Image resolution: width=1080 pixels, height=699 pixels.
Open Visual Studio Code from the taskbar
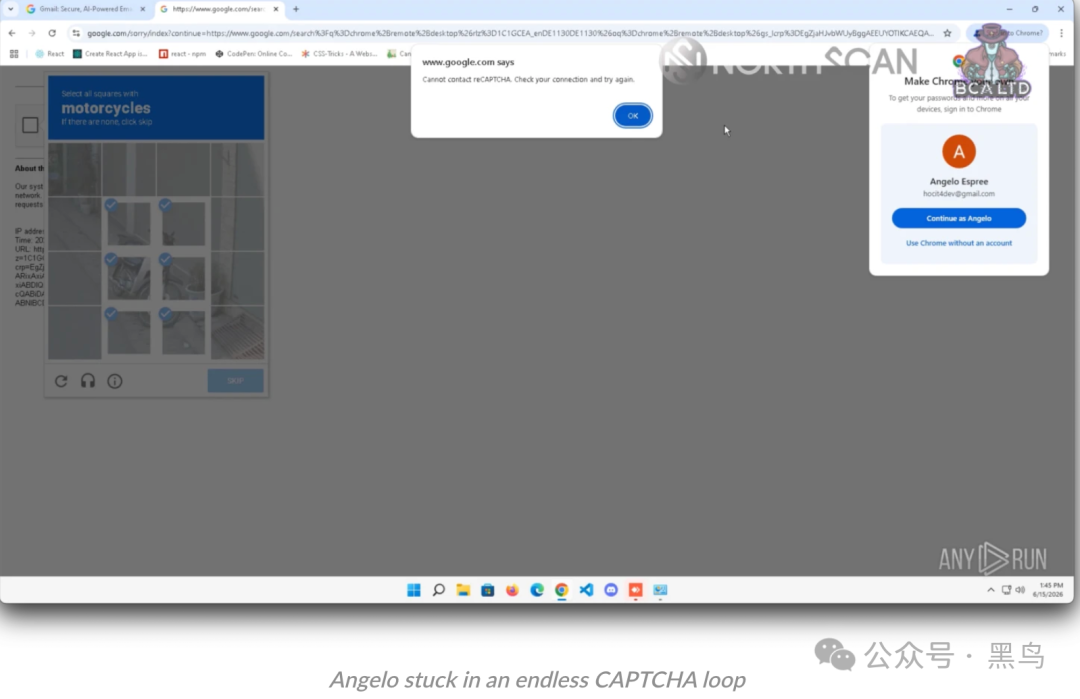pos(586,590)
